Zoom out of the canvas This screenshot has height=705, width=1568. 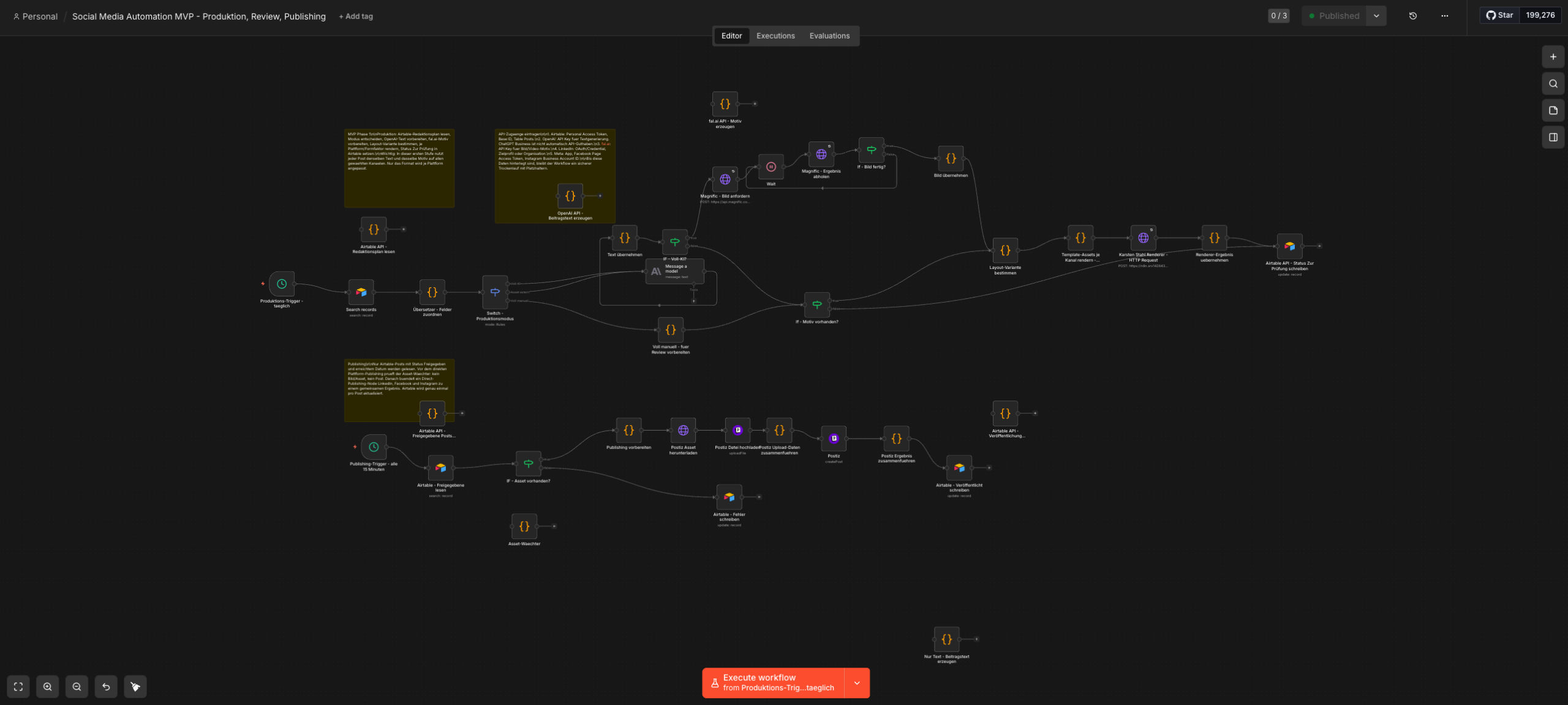tap(77, 687)
